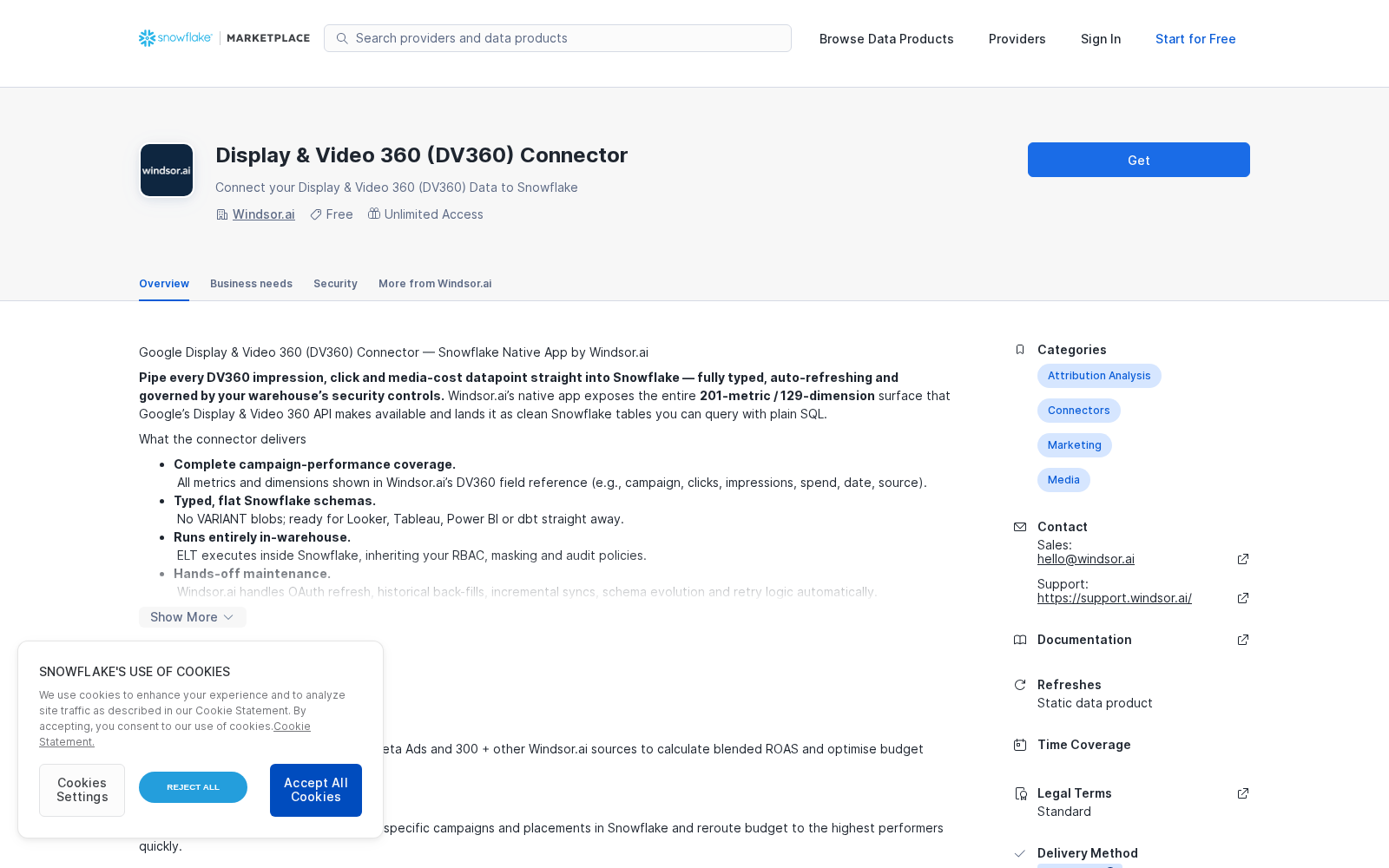The height and width of the screenshot is (868, 1389).
Task: Click the hello@windsor.ai email link
Action: [1086, 559]
